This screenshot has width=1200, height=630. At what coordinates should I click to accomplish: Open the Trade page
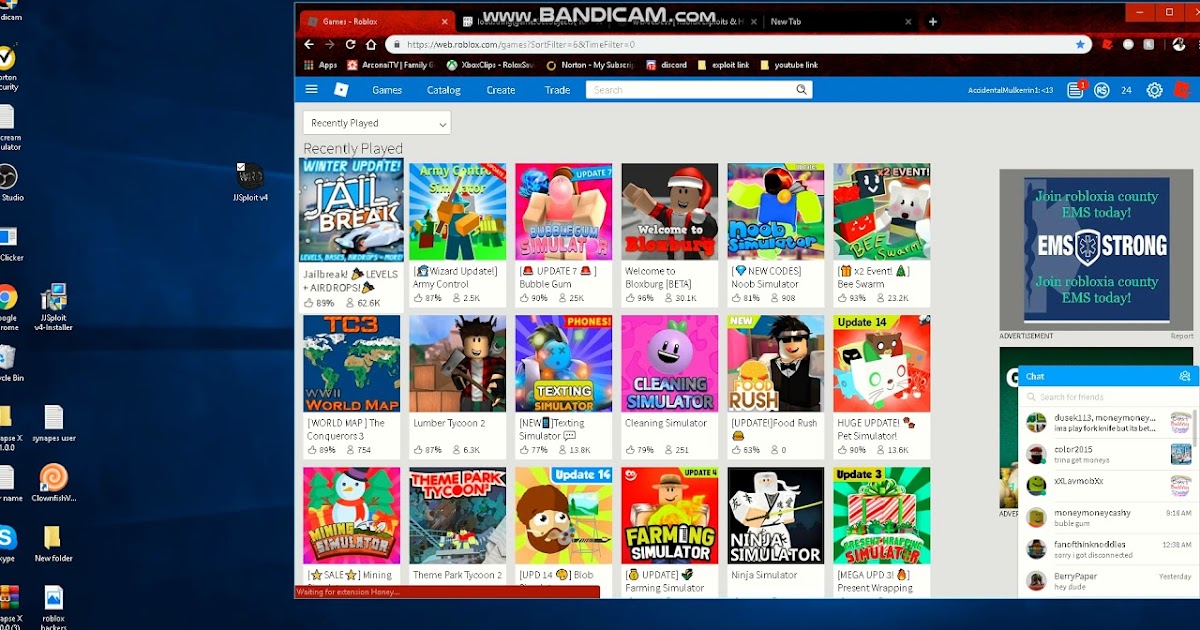[557, 90]
